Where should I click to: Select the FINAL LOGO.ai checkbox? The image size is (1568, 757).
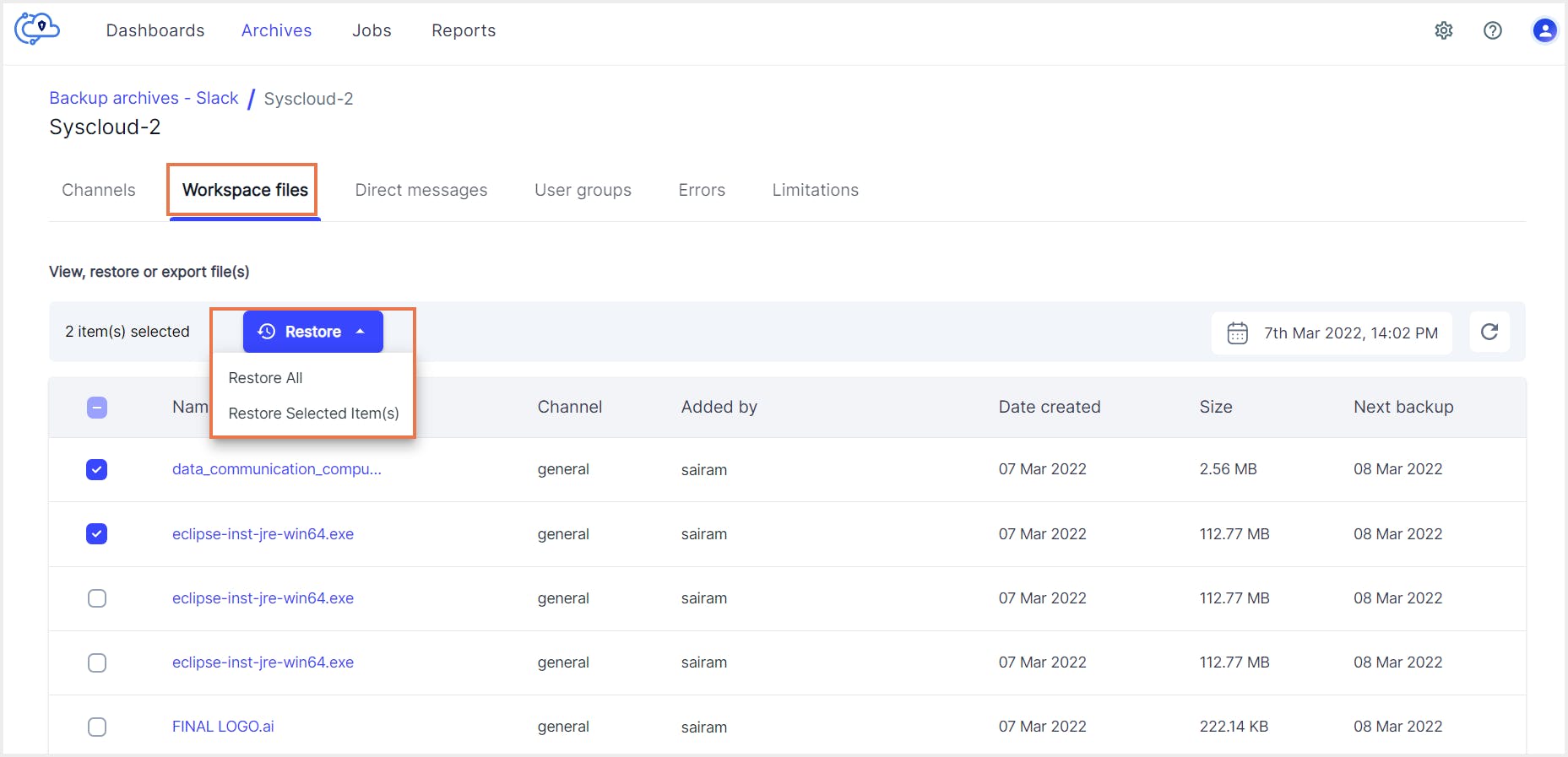pos(97,727)
